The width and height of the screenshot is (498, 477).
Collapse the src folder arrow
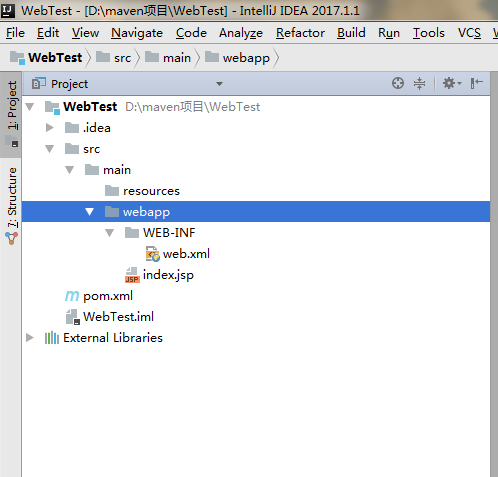(x=50, y=149)
